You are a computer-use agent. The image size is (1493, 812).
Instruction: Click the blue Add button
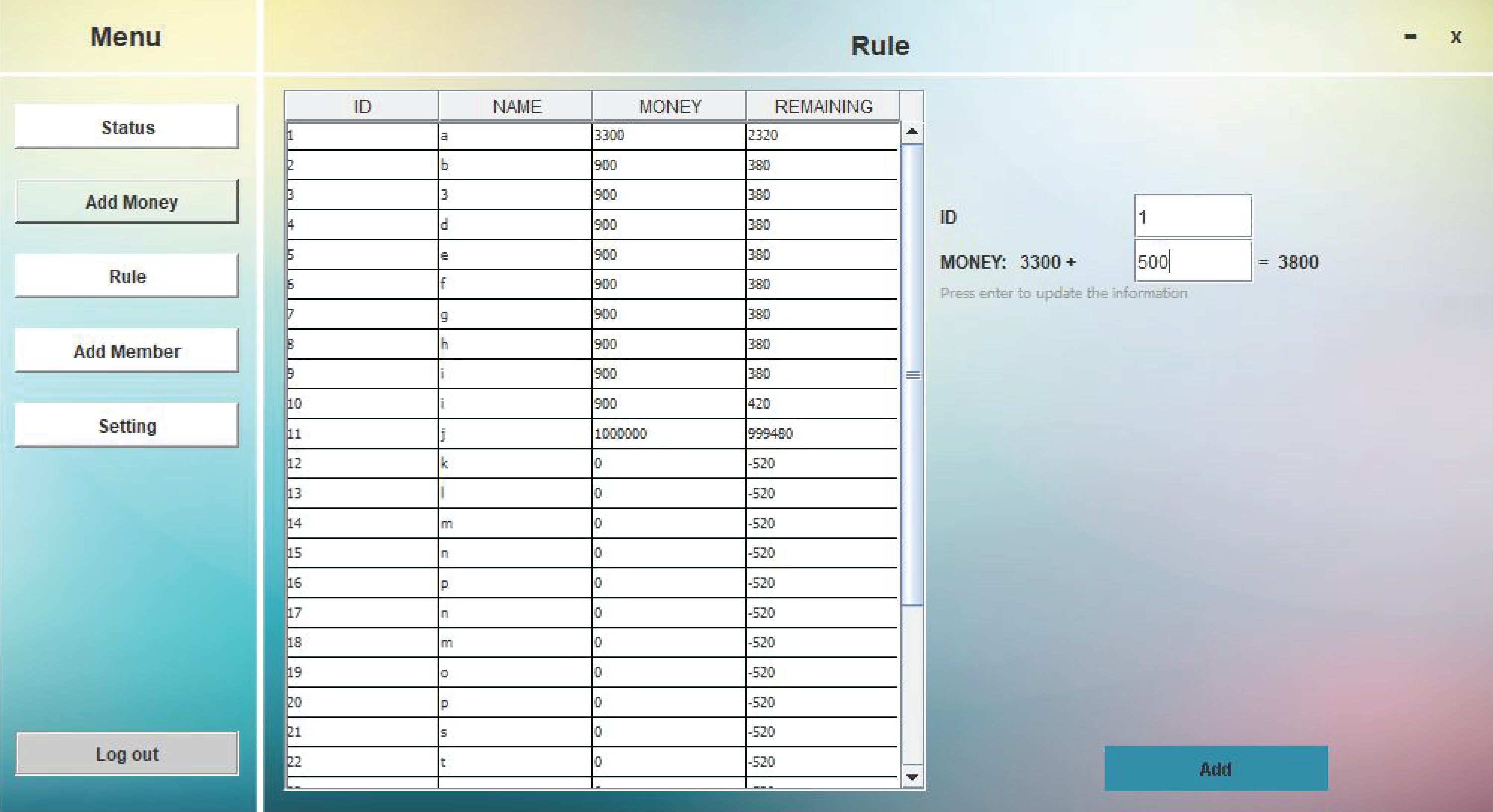click(1215, 769)
